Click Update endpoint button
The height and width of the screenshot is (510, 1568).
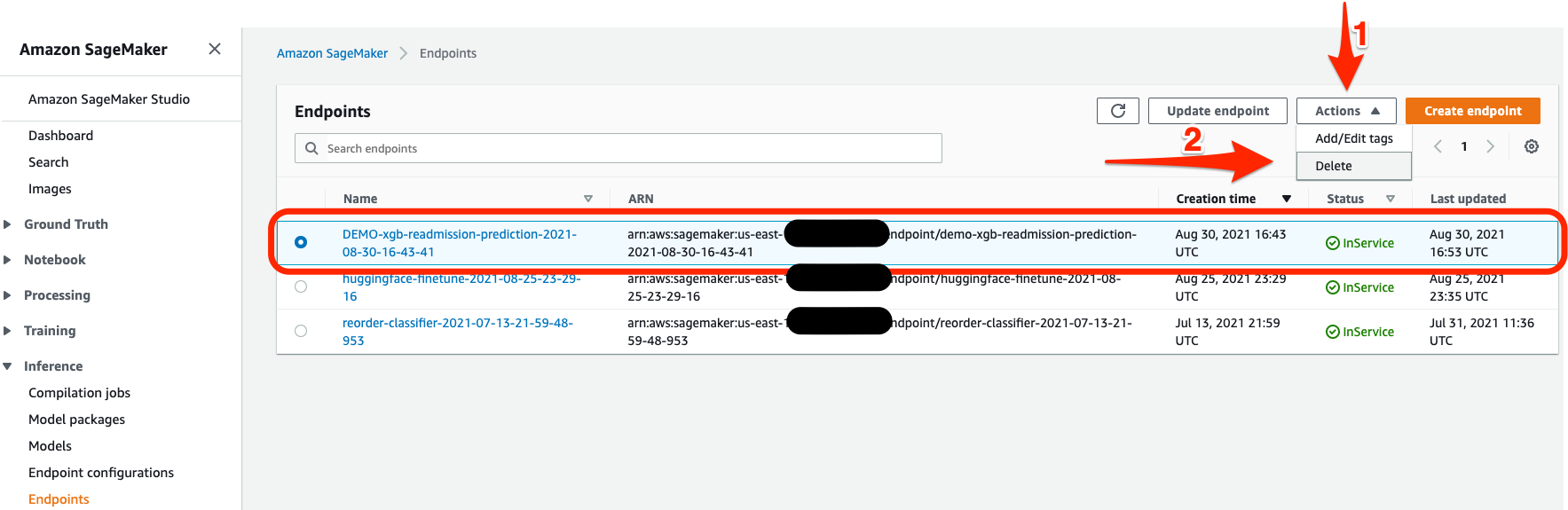[x=1217, y=111]
